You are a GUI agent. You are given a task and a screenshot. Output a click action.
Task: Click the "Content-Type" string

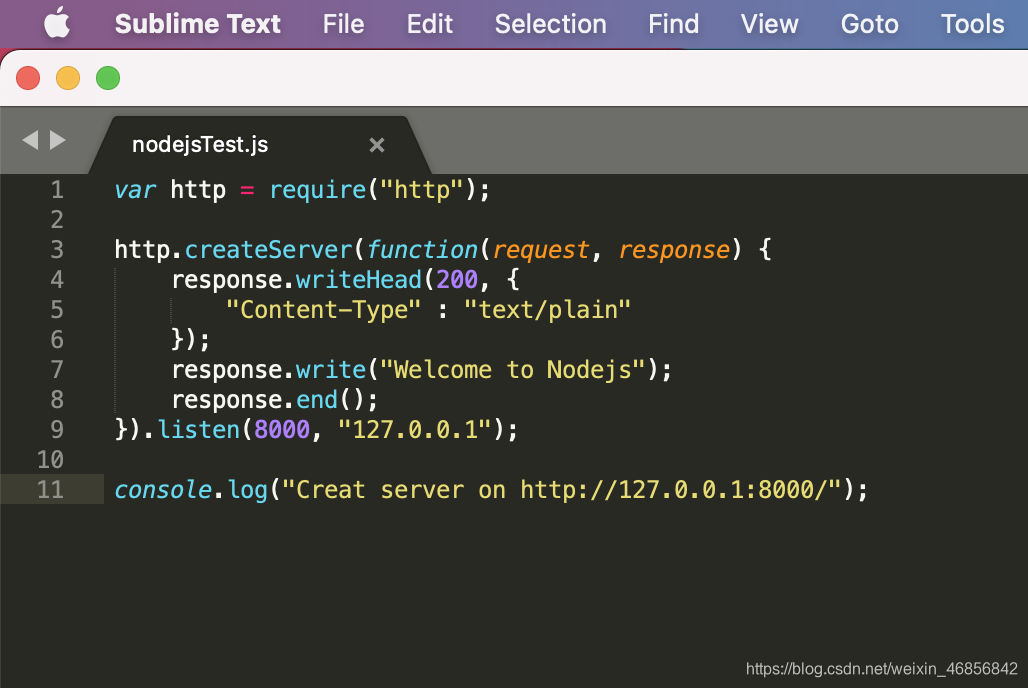(323, 310)
